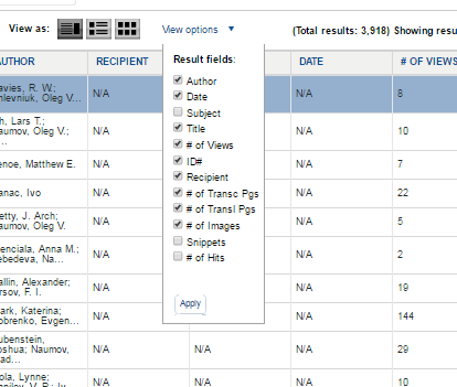The height and width of the screenshot is (387, 457).
Task: Click the Total results: 3,918 text
Action: 341,31
